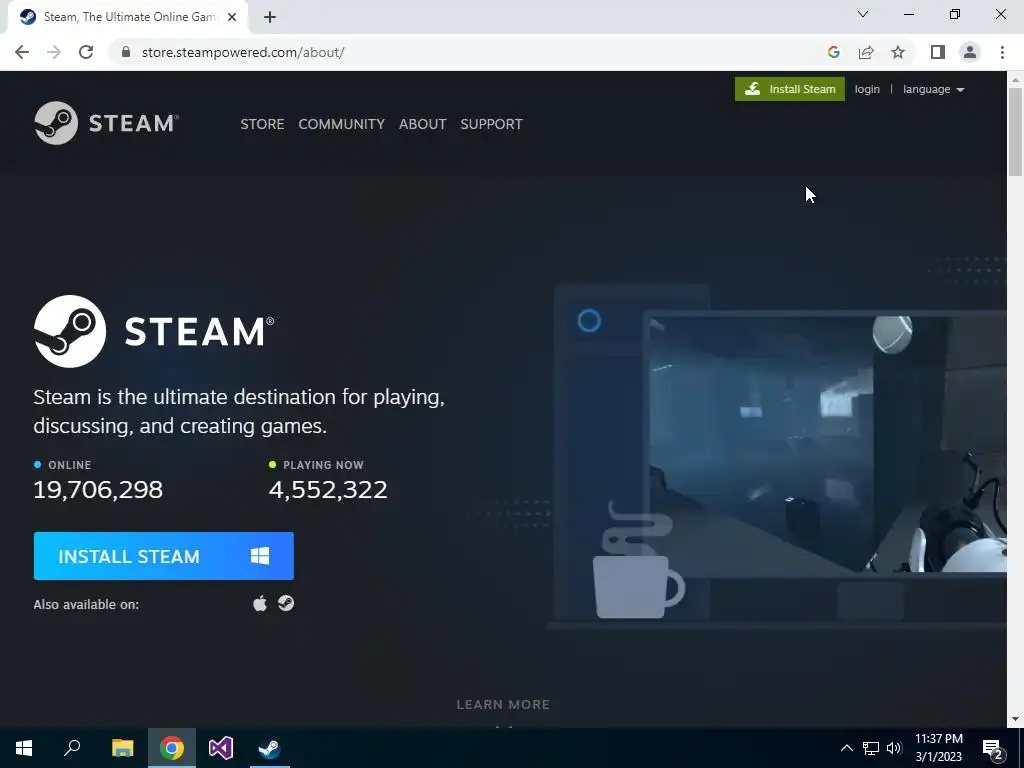Click the online count 19,706,298
This screenshot has width=1024, height=768.
click(98, 490)
